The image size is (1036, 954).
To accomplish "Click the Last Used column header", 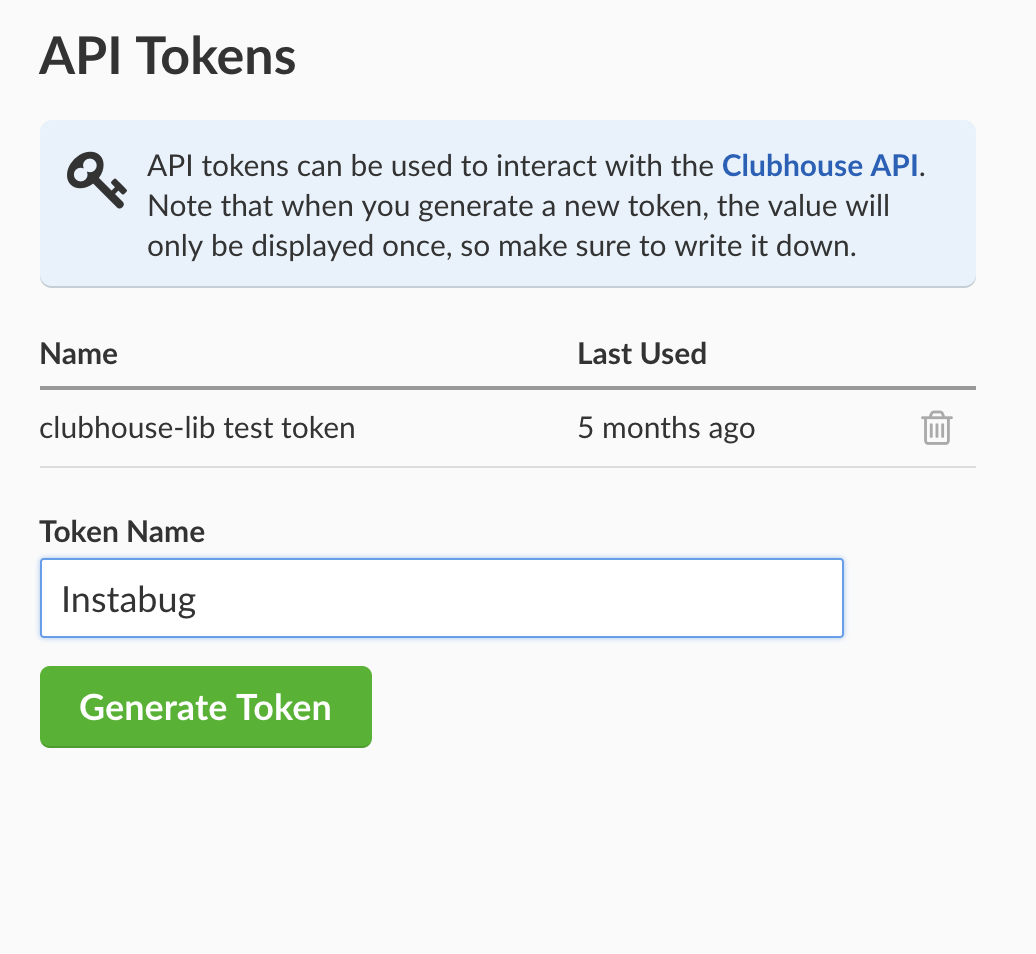I will click(642, 354).
